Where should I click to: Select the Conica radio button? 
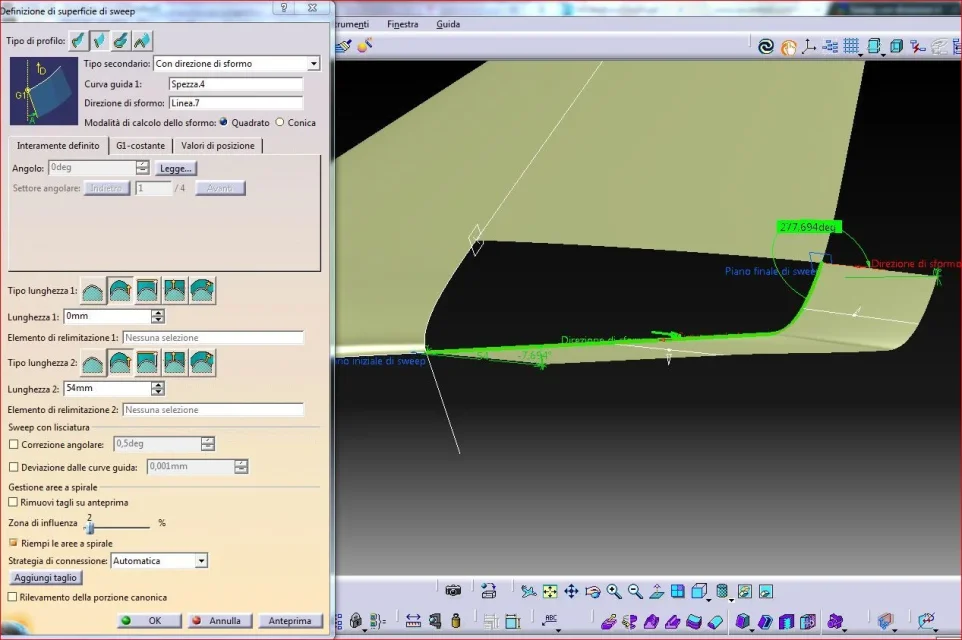tap(279, 122)
